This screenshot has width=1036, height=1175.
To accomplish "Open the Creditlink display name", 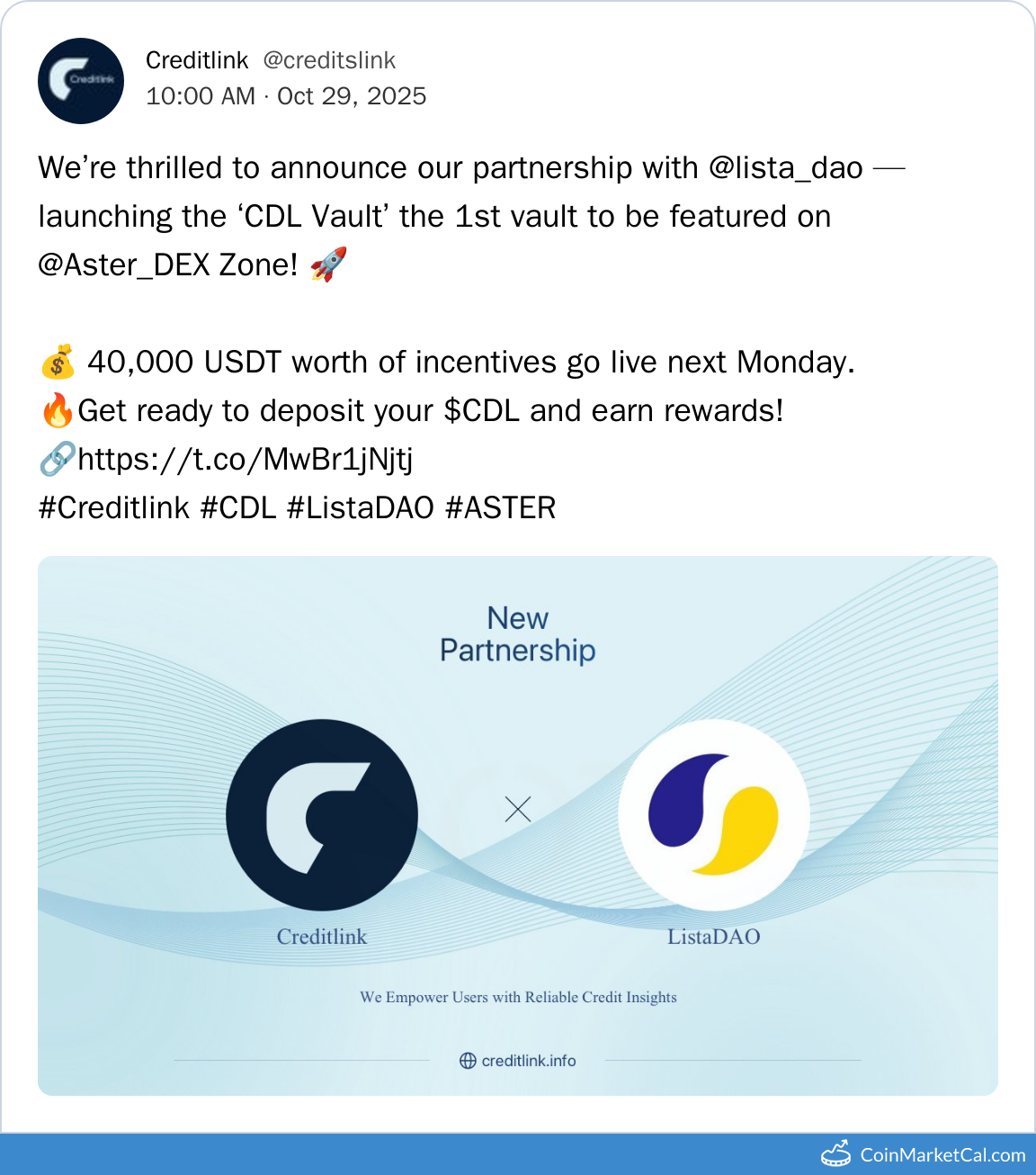I will [x=197, y=60].
